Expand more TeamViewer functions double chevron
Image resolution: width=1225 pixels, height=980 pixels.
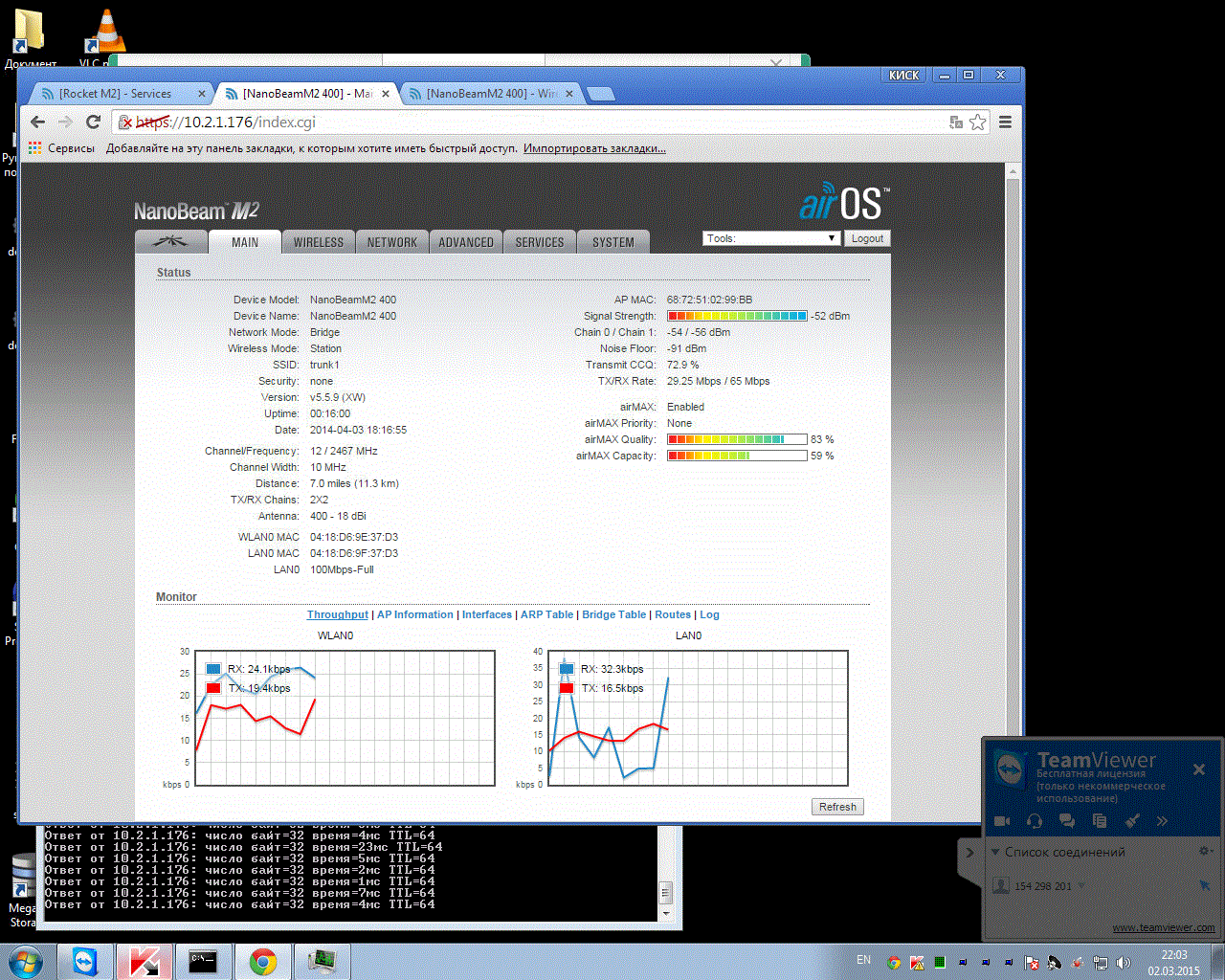(1162, 821)
